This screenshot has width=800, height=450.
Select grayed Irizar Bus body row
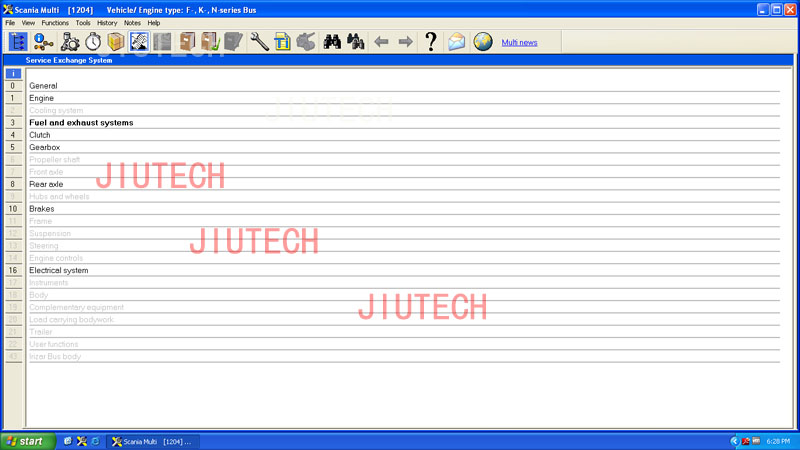point(404,356)
